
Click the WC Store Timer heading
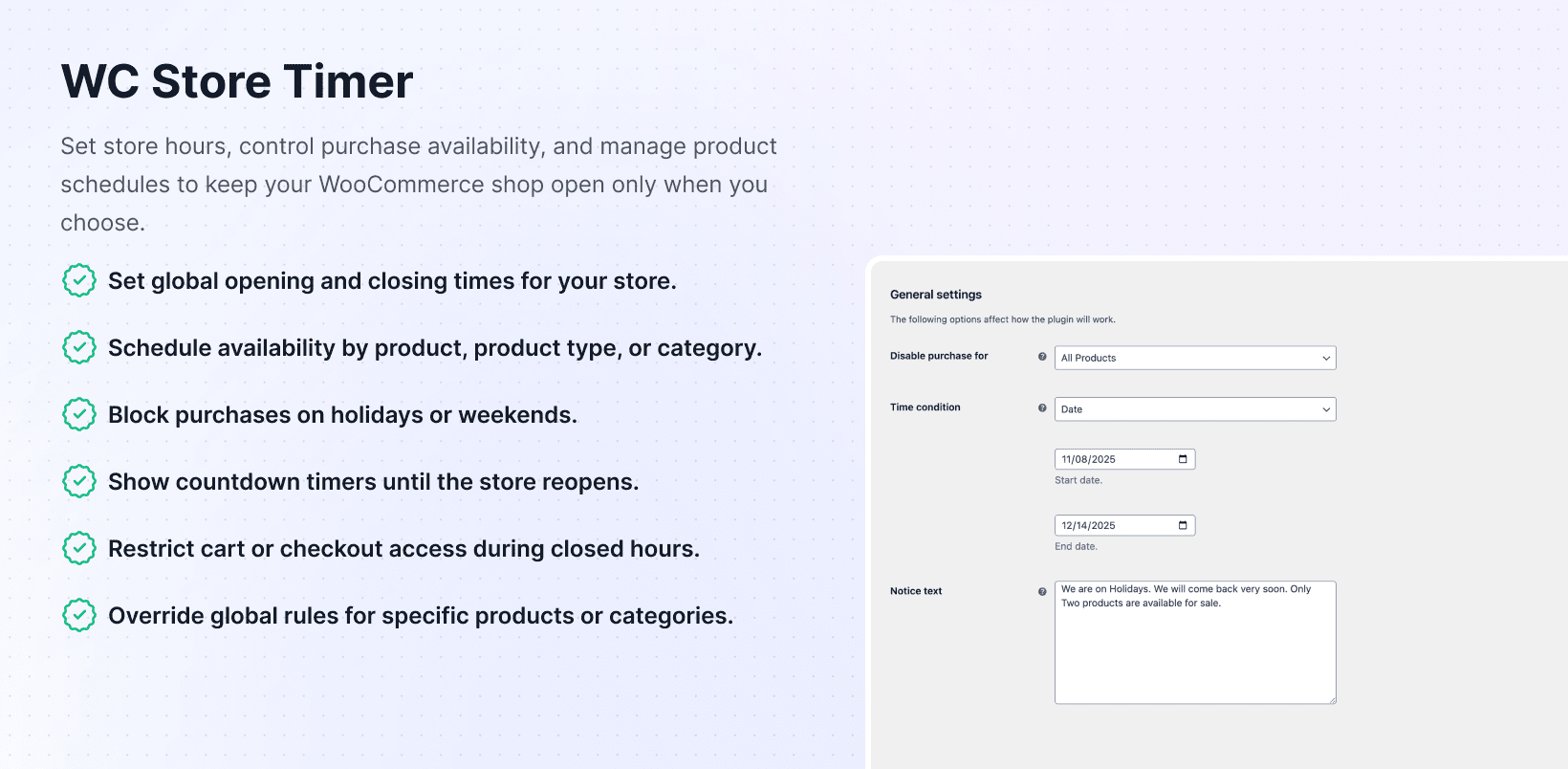pyautogui.click(x=237, y=81)
